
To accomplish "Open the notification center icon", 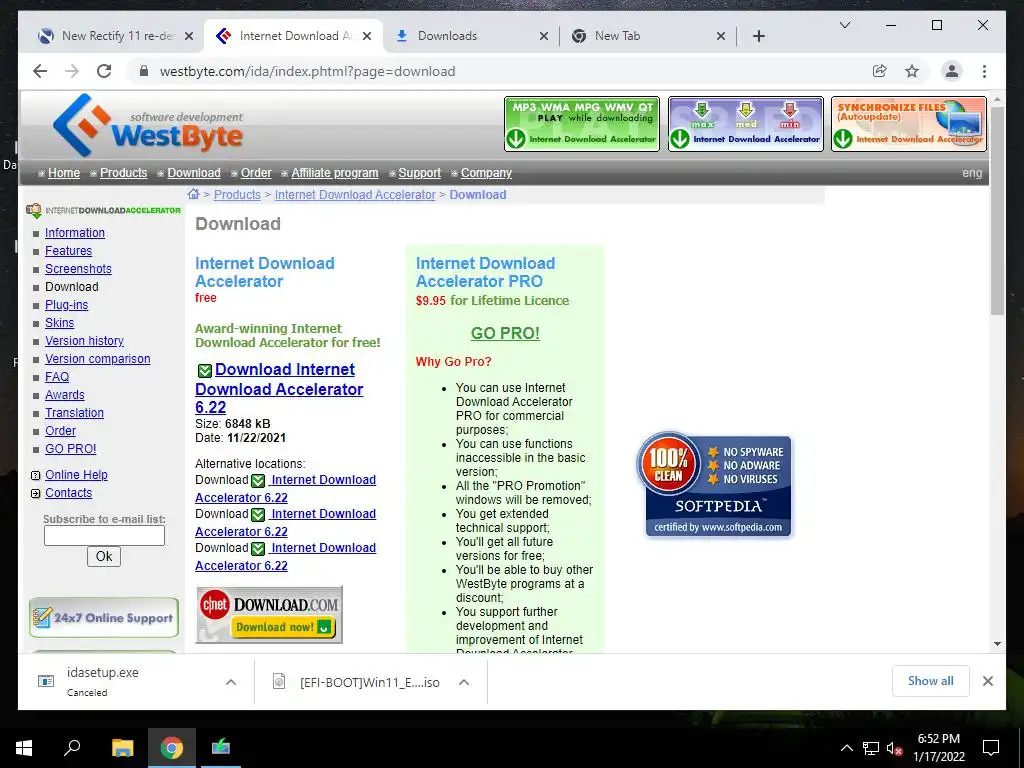I will coord(991,748).
